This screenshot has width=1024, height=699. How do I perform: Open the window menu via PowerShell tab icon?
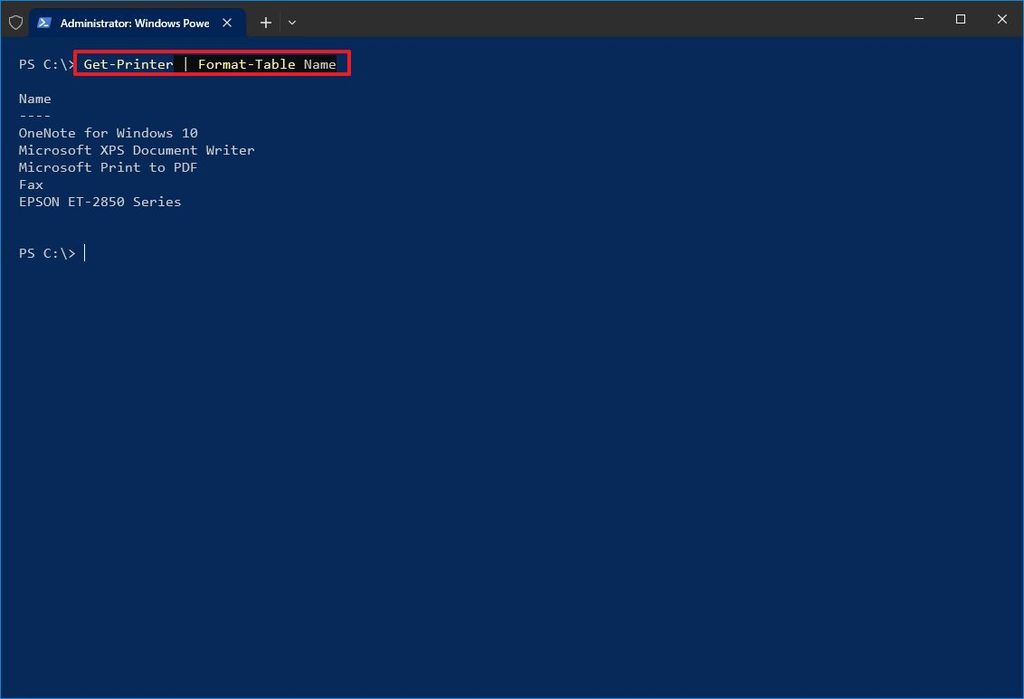(x=44, y=21)
